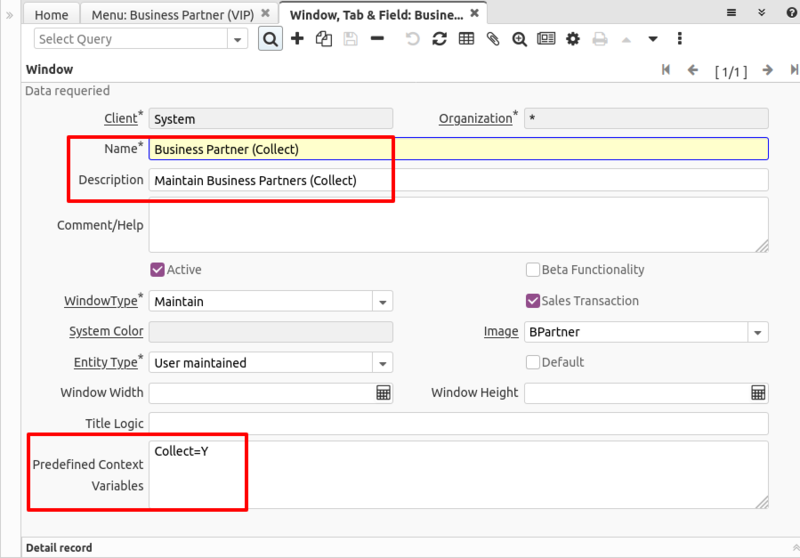Click the Refresh toolbar icon
Viewport: 800px width, 558px height.
(x=439, y=39)
